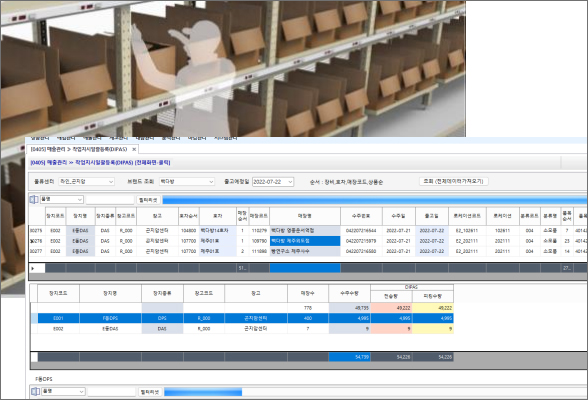588x400 pixels.
Task: Close the [0405] DIPAS work-order tab
Action: coord(134,149)
